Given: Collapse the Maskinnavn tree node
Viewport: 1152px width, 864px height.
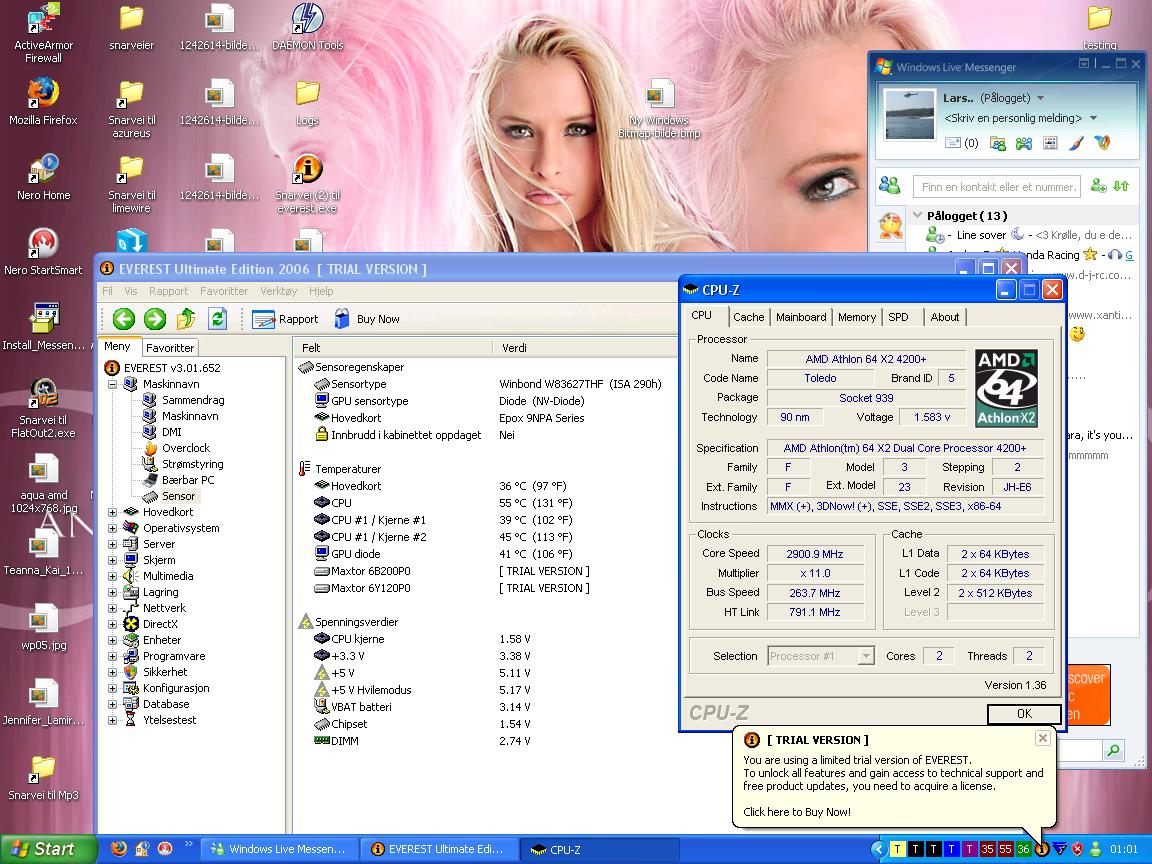Looking at the screenshot, I should (x=112, y=384).
